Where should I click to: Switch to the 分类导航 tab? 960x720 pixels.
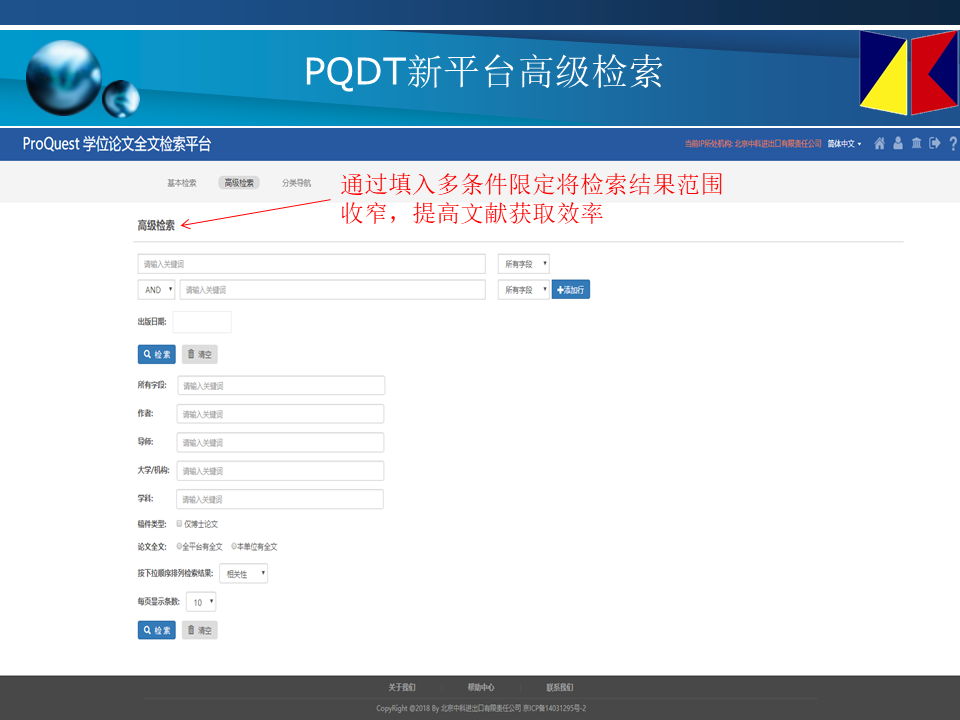tap(296, 183)
